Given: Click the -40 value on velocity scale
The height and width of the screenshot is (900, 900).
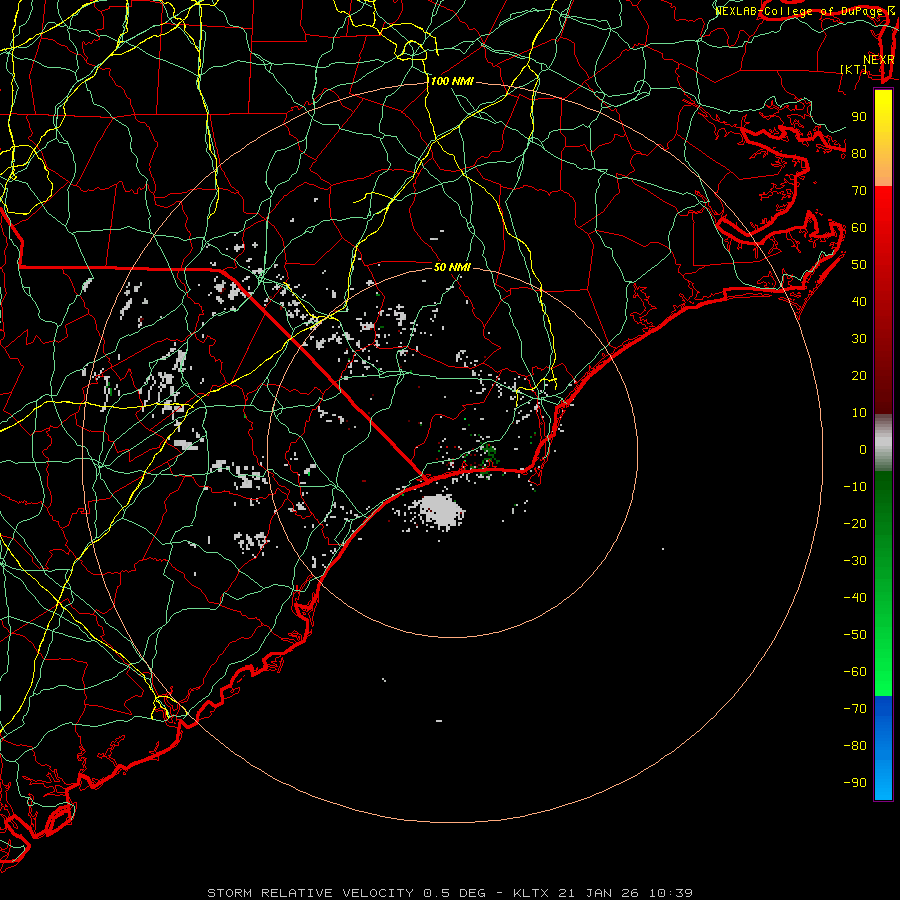Looking at the screenshot, I should pyautogui.click(x=855, y=598).
